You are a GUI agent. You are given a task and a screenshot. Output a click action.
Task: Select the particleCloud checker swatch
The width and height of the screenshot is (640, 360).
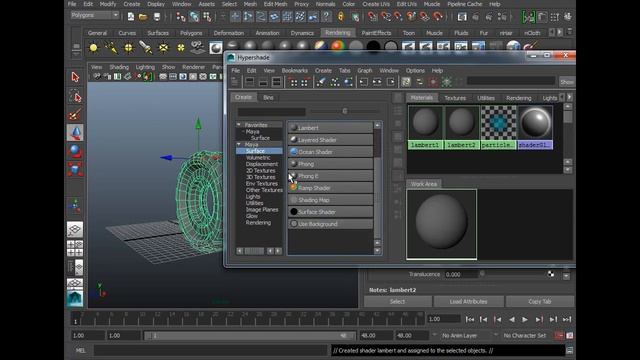click(498, 127)
